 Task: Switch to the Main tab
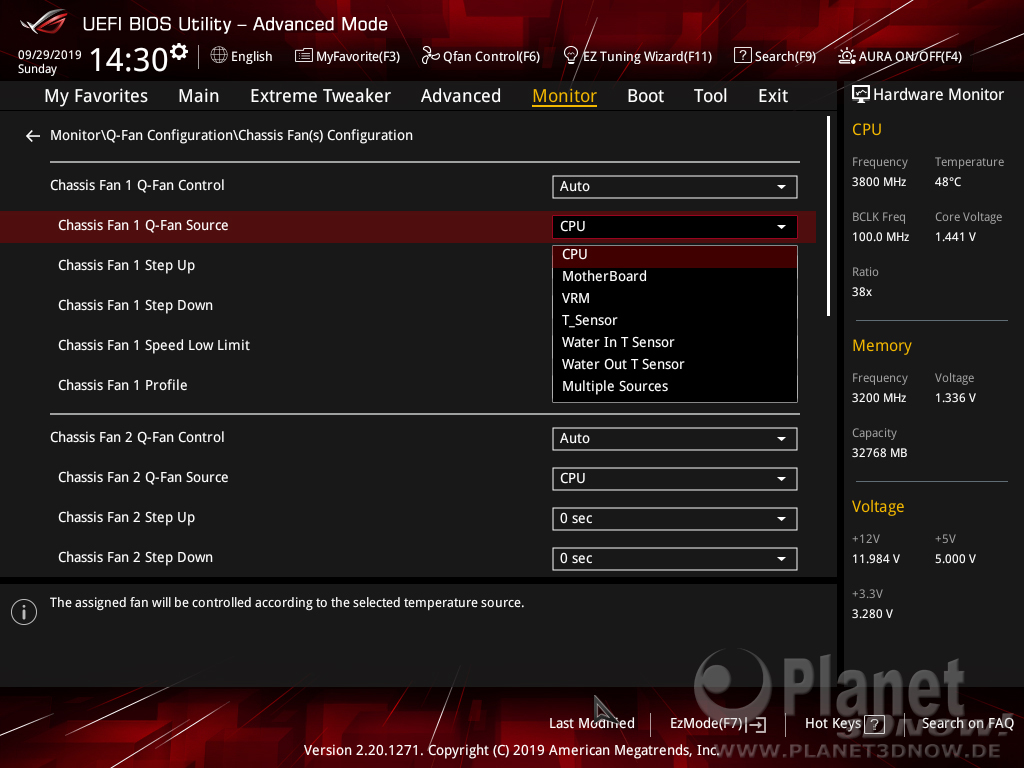pos(199,96)
